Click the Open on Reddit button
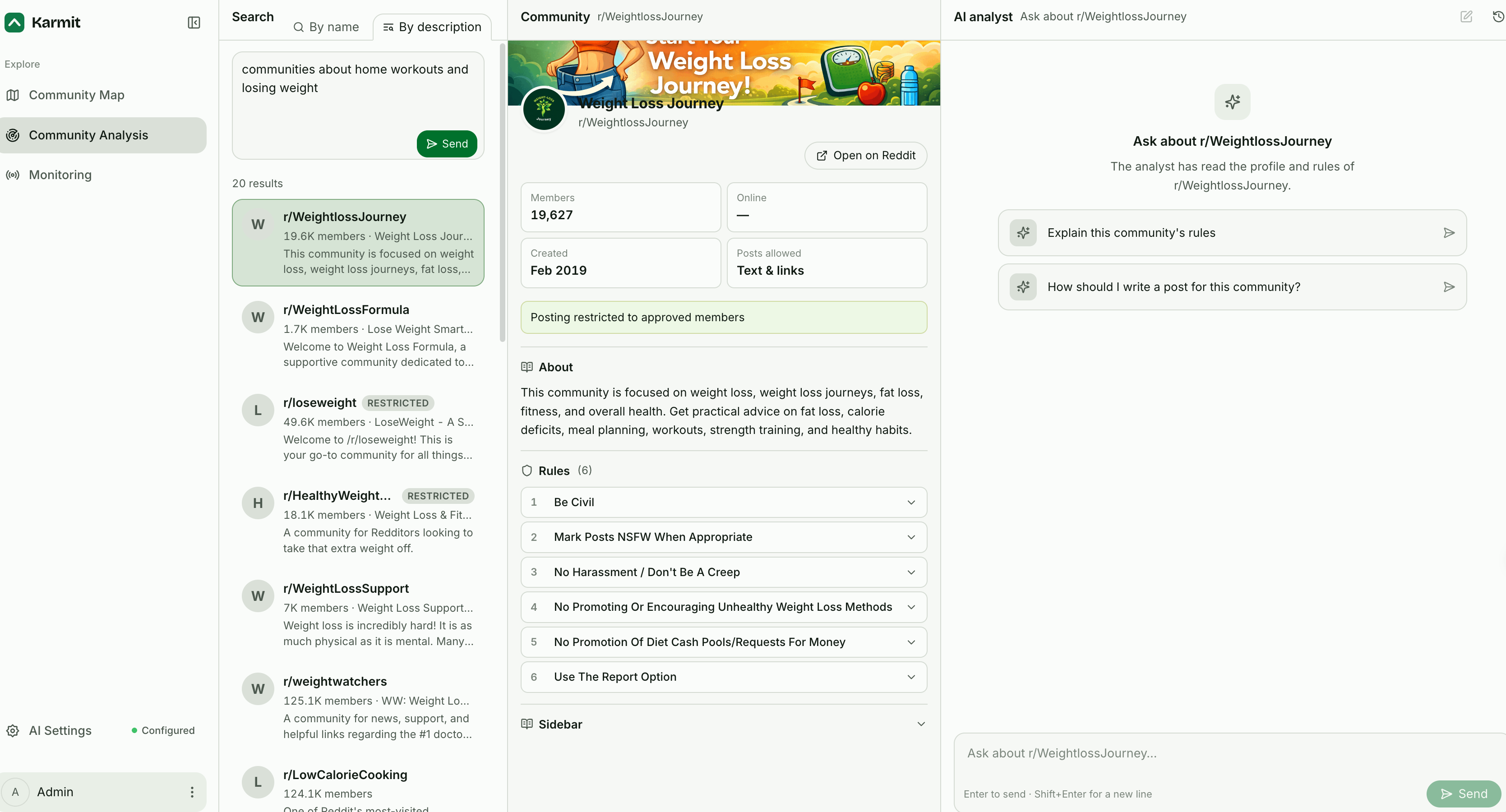 coord(865,156)
